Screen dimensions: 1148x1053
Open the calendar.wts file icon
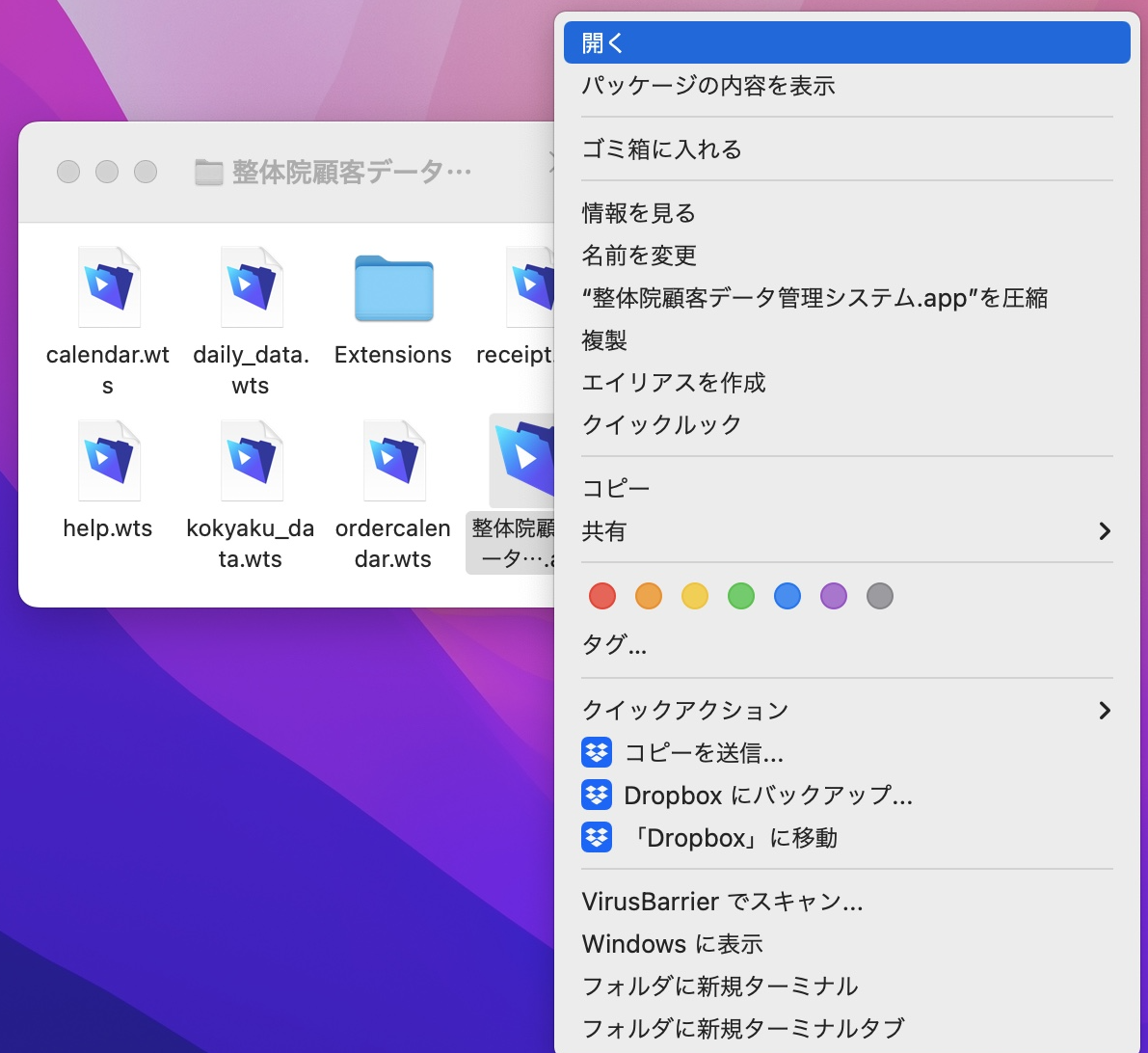107,286
